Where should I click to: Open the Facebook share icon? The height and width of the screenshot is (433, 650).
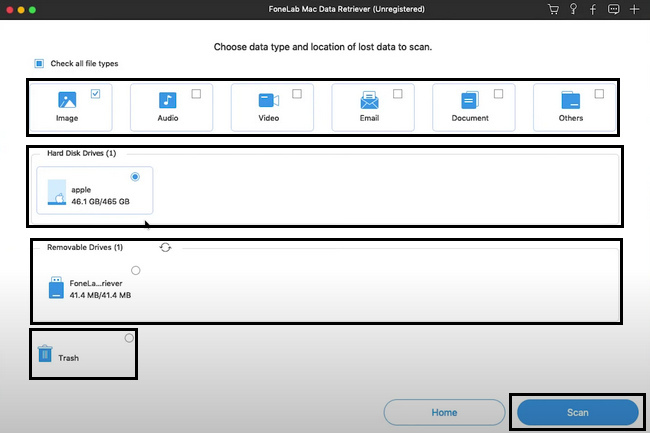[593, 9]
